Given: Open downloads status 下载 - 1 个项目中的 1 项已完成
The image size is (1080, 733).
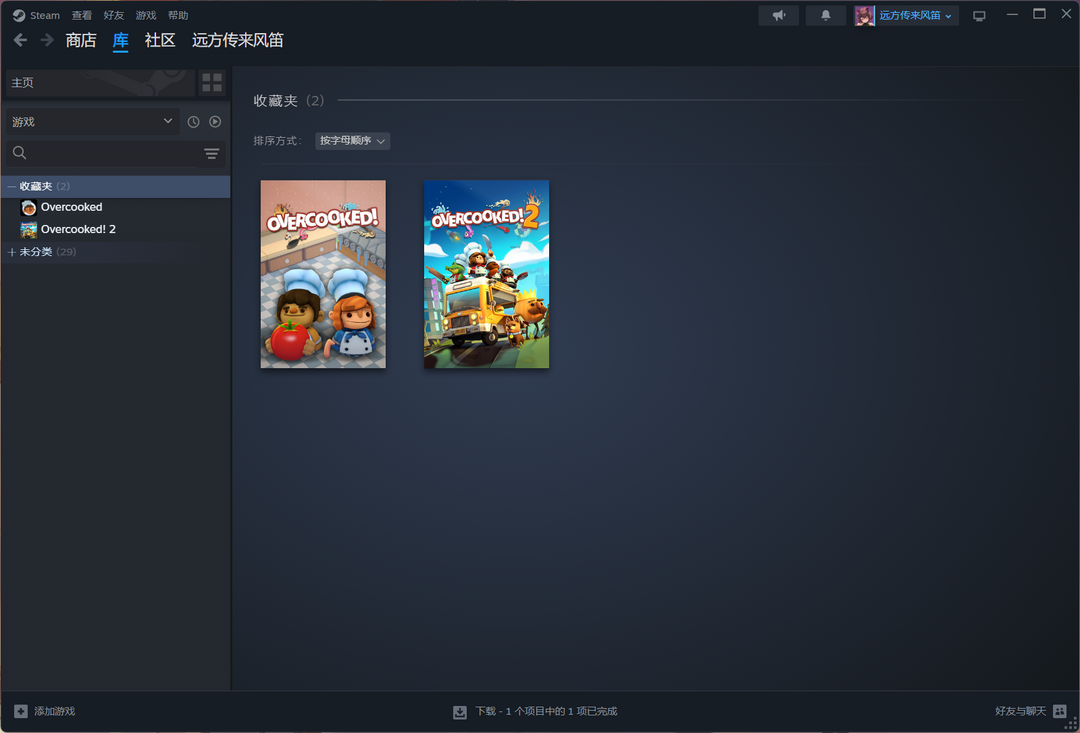Looking at the screenshot, I should pos(546,712).
